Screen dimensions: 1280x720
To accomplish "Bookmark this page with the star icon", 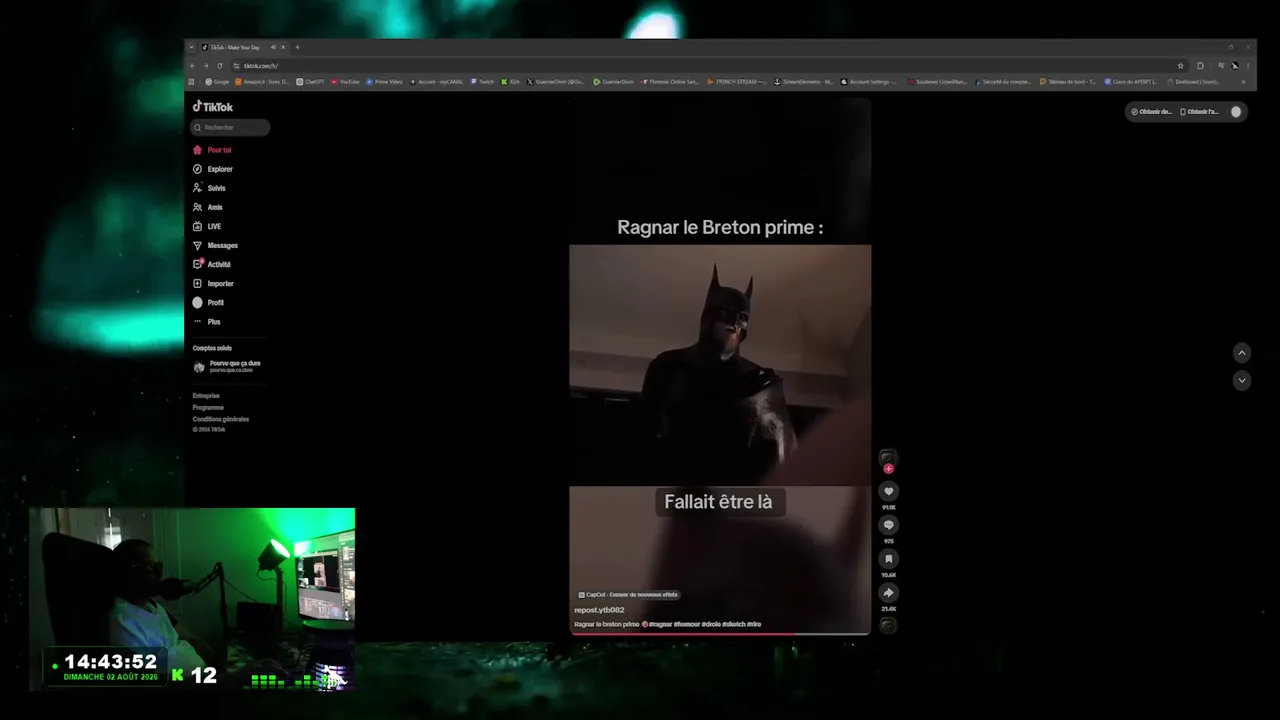I will [x=1180, y=66].
